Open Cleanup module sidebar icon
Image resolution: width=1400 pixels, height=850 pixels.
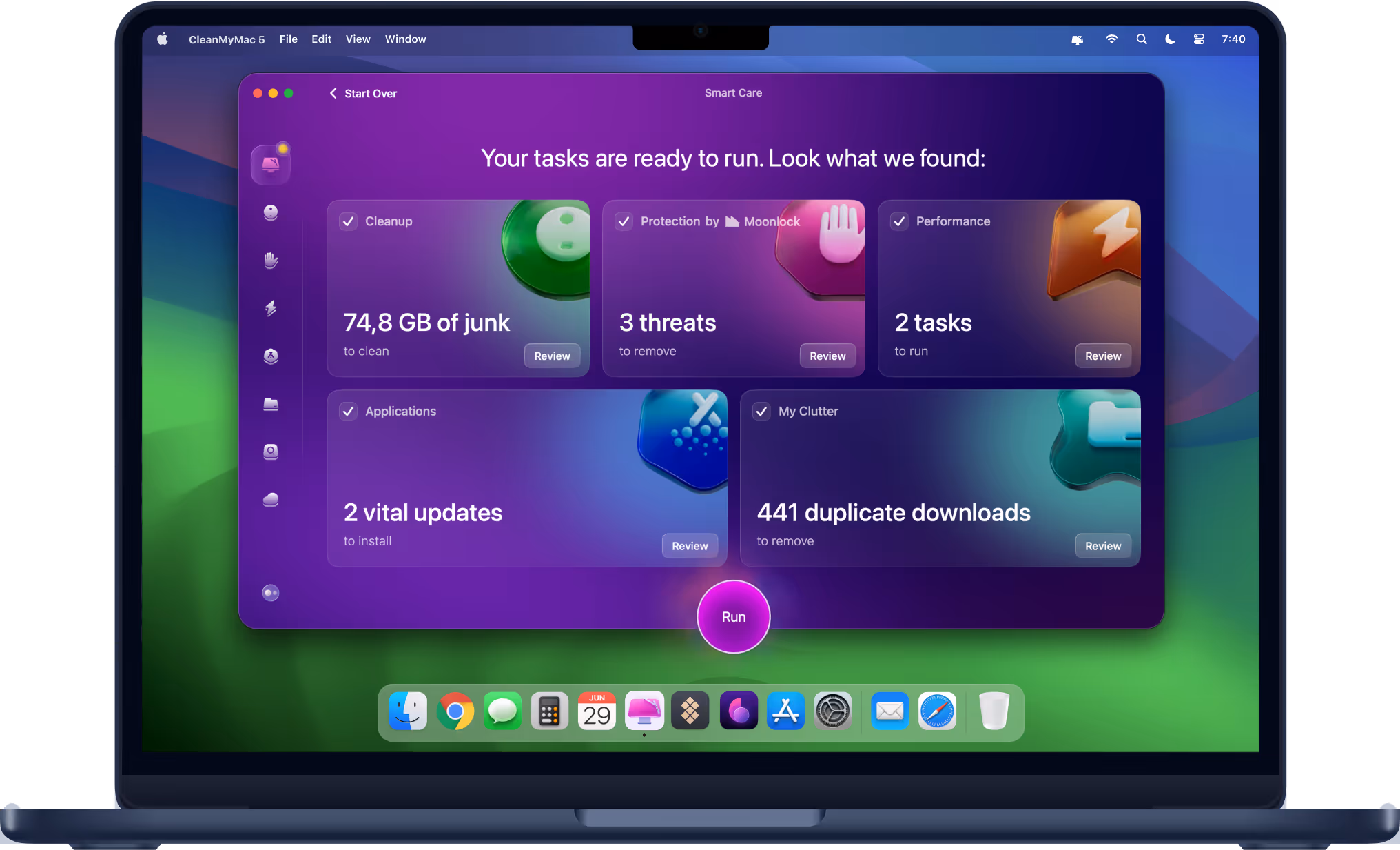click(x=271, y=212)
